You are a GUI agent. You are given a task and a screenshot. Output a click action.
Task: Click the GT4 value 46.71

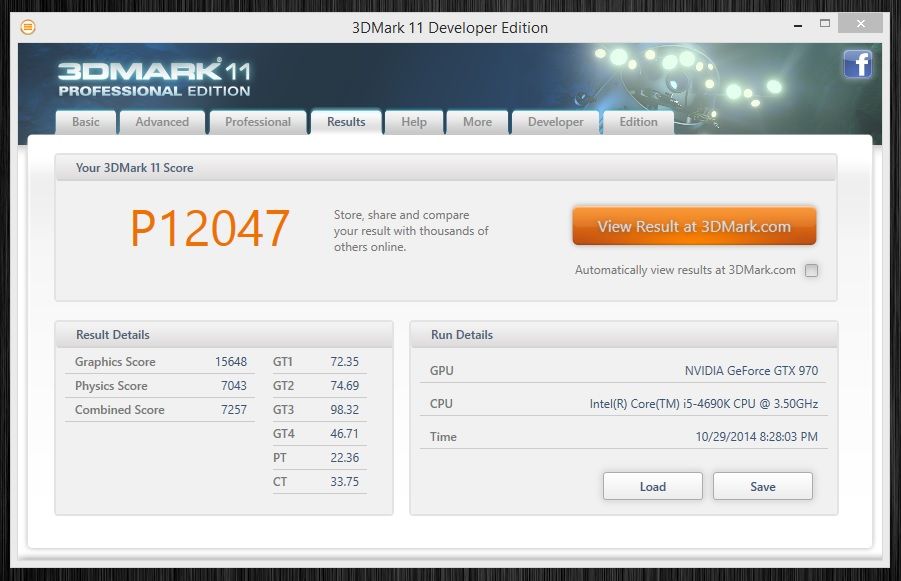click(344, 434)
